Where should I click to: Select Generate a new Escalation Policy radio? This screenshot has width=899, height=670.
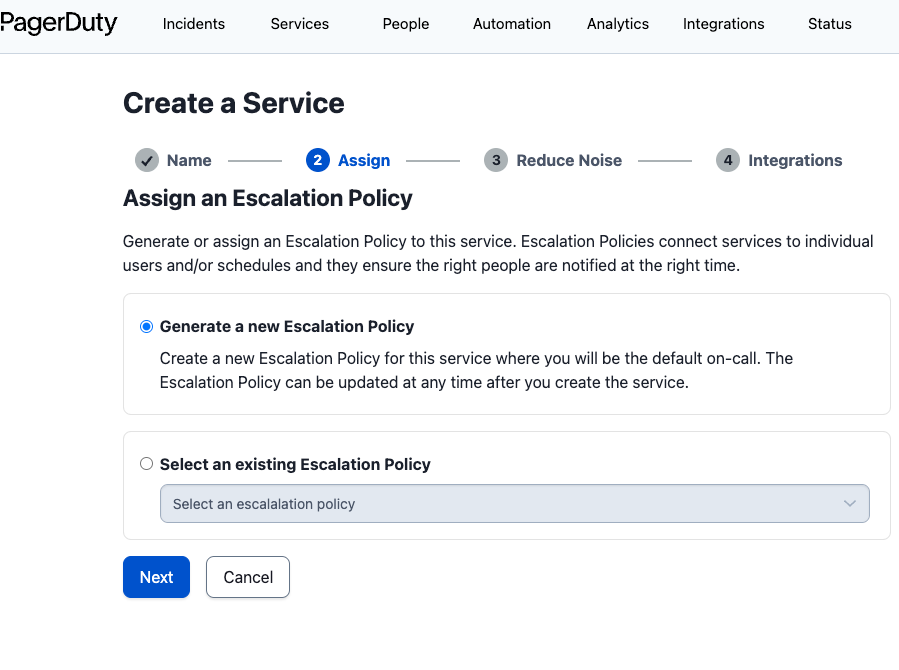tap(147, 327)
